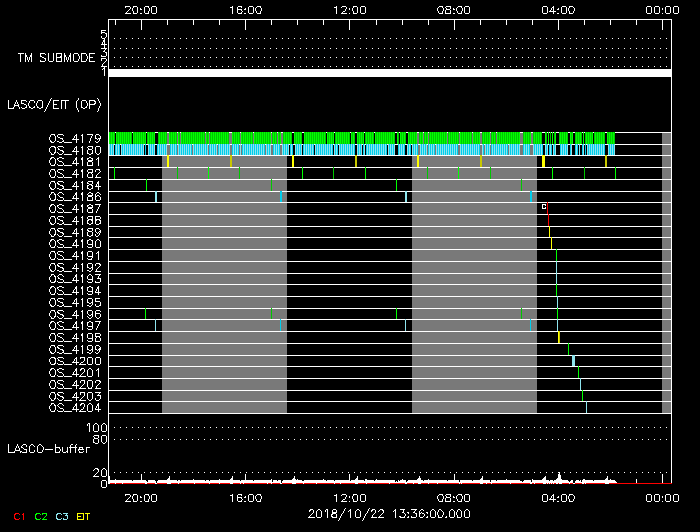Click the OS_4204 row label
This screenshot has height=532, width=700.
click(74, 408)
